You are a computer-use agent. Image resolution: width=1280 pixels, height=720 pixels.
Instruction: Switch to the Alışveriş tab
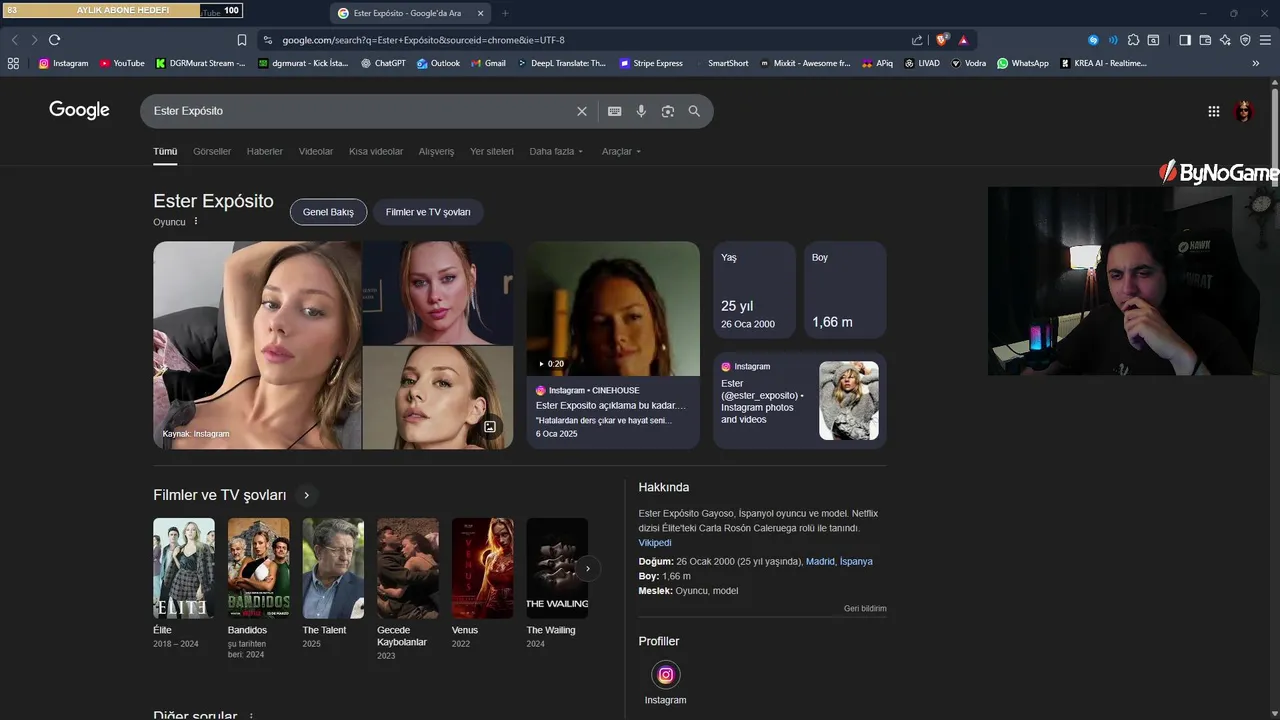click(x=436, y=151)
